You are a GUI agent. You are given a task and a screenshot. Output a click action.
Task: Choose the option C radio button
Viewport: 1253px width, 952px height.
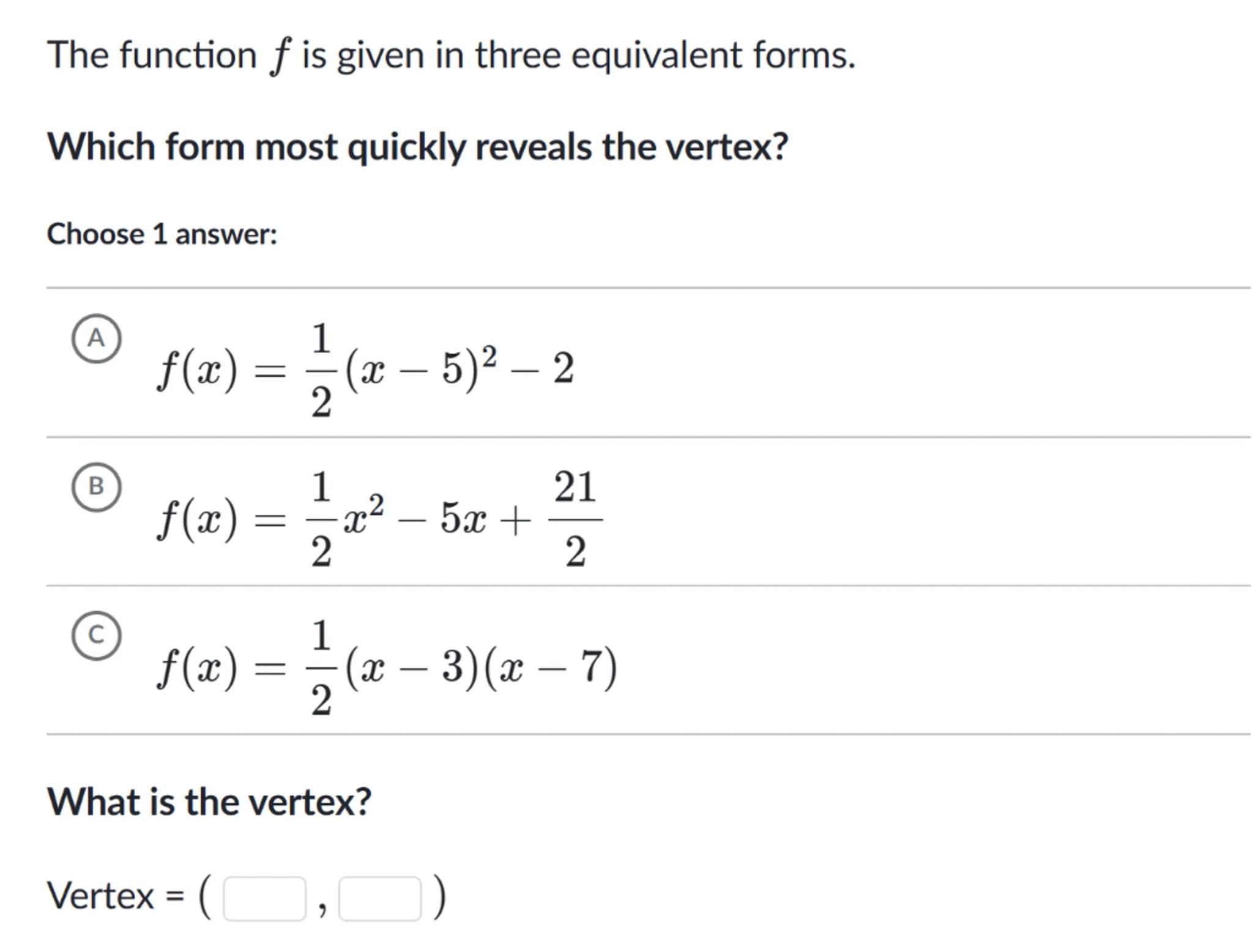point(96,635)
